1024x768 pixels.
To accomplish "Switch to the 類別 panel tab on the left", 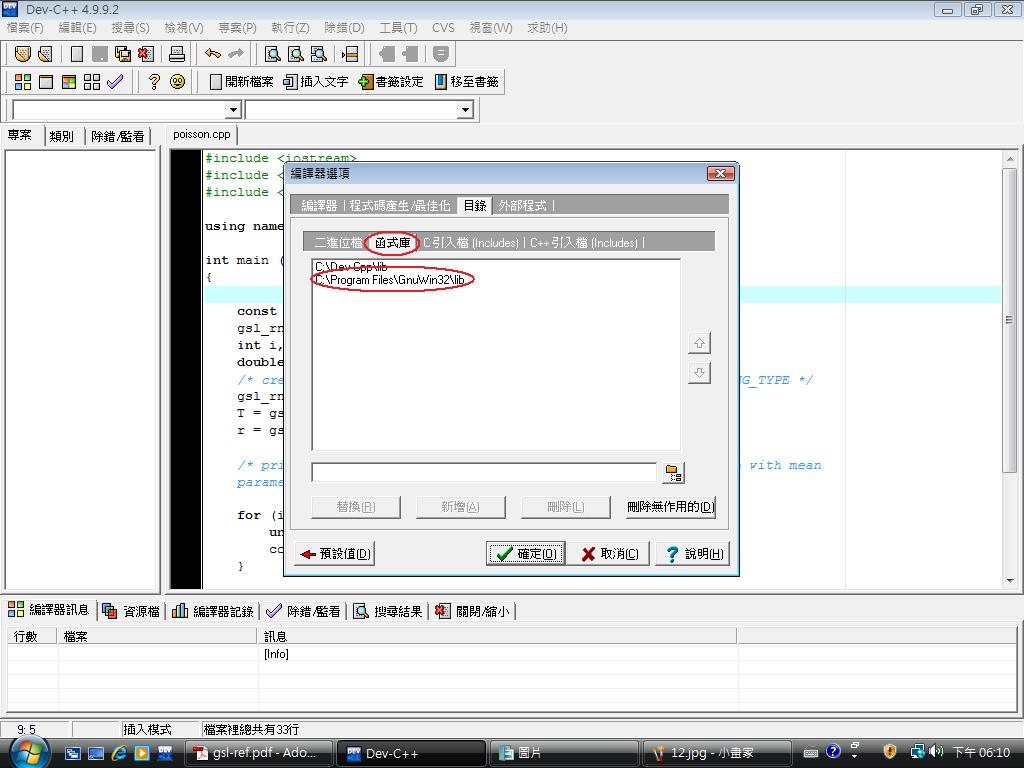I will 61,136.
